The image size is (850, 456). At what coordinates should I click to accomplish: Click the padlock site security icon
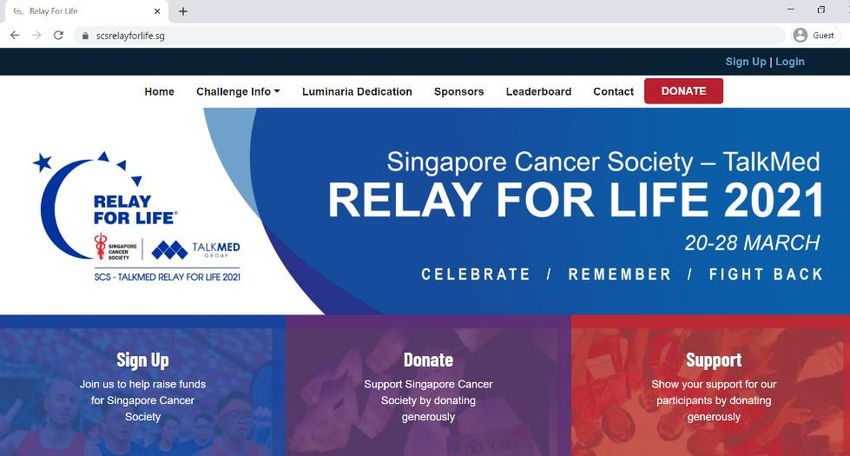pos(85,36)
